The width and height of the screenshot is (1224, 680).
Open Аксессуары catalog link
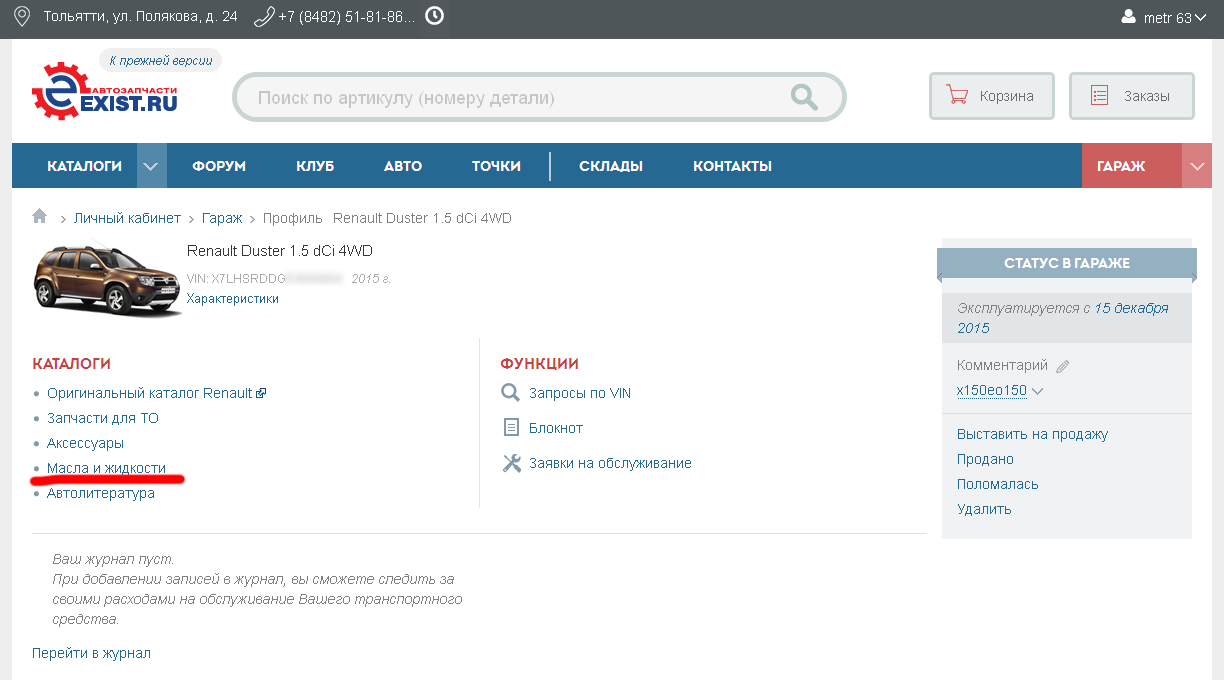pyautogui.click(x=85, y=443)
